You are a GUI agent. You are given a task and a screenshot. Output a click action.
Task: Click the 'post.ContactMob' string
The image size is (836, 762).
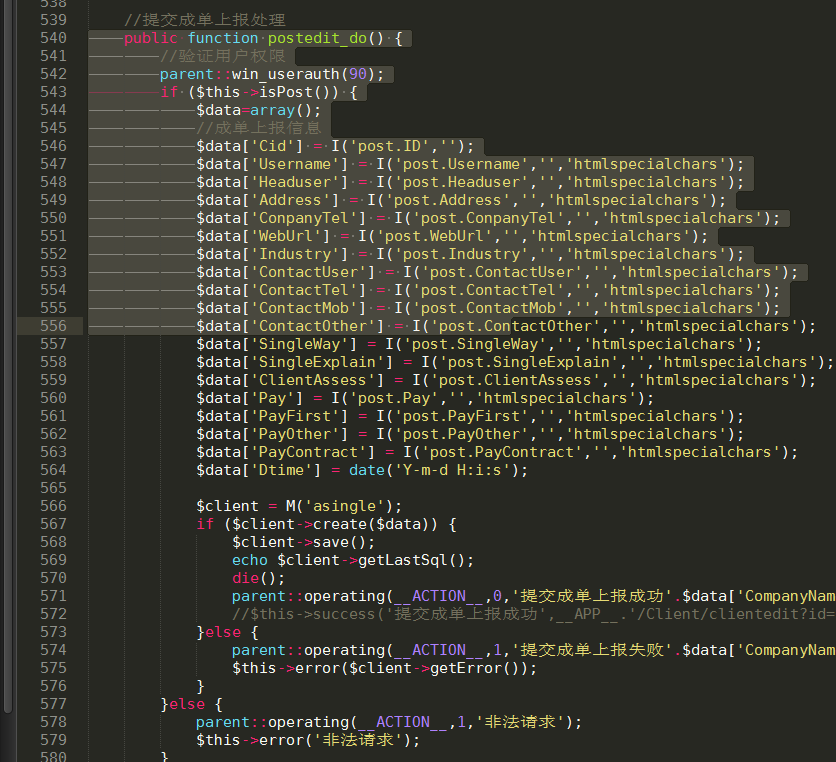(488, 308)
